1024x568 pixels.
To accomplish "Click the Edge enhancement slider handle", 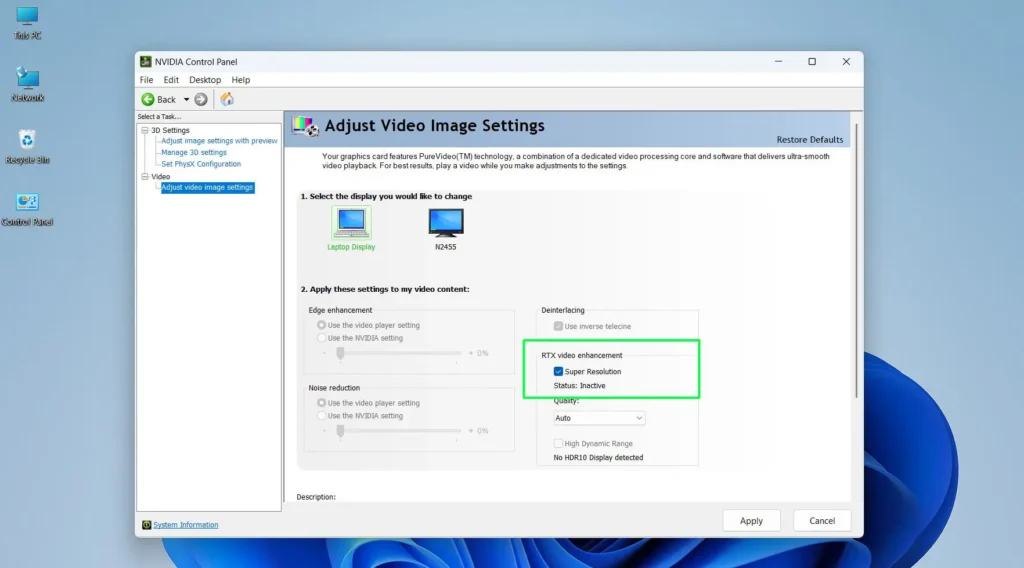I will click(x=340, y=354).
